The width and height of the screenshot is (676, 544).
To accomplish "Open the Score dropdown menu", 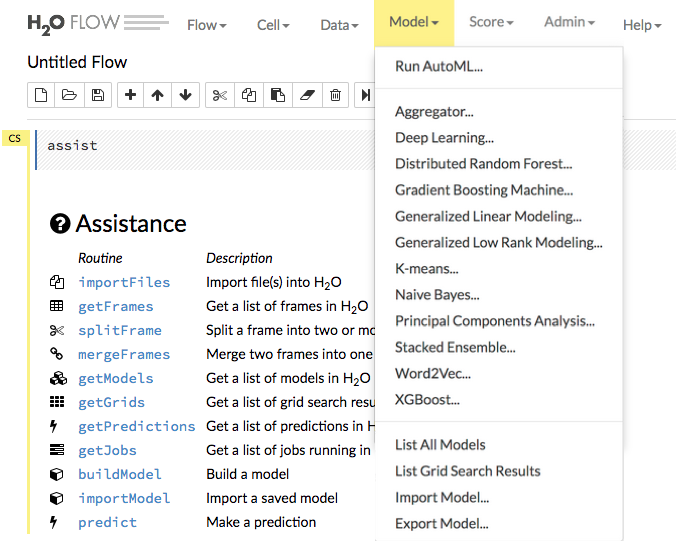I will coord(491,22).
